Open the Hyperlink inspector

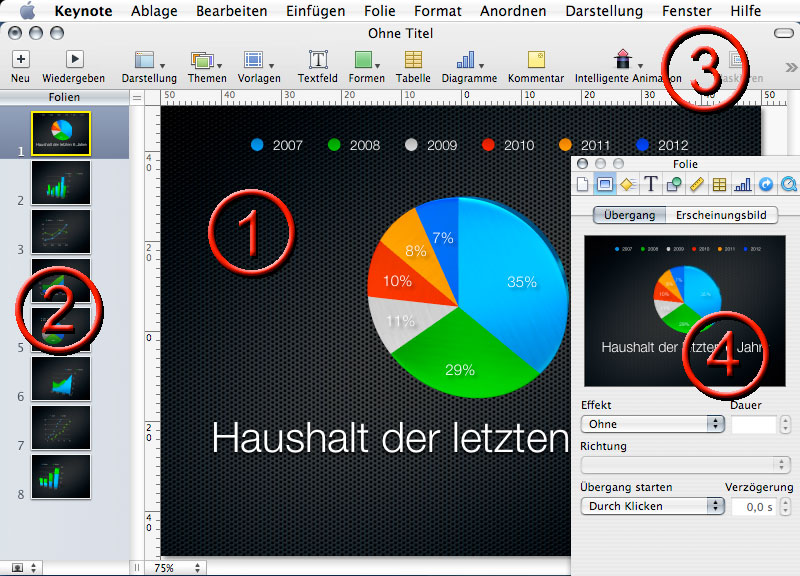tap(767, 184)
